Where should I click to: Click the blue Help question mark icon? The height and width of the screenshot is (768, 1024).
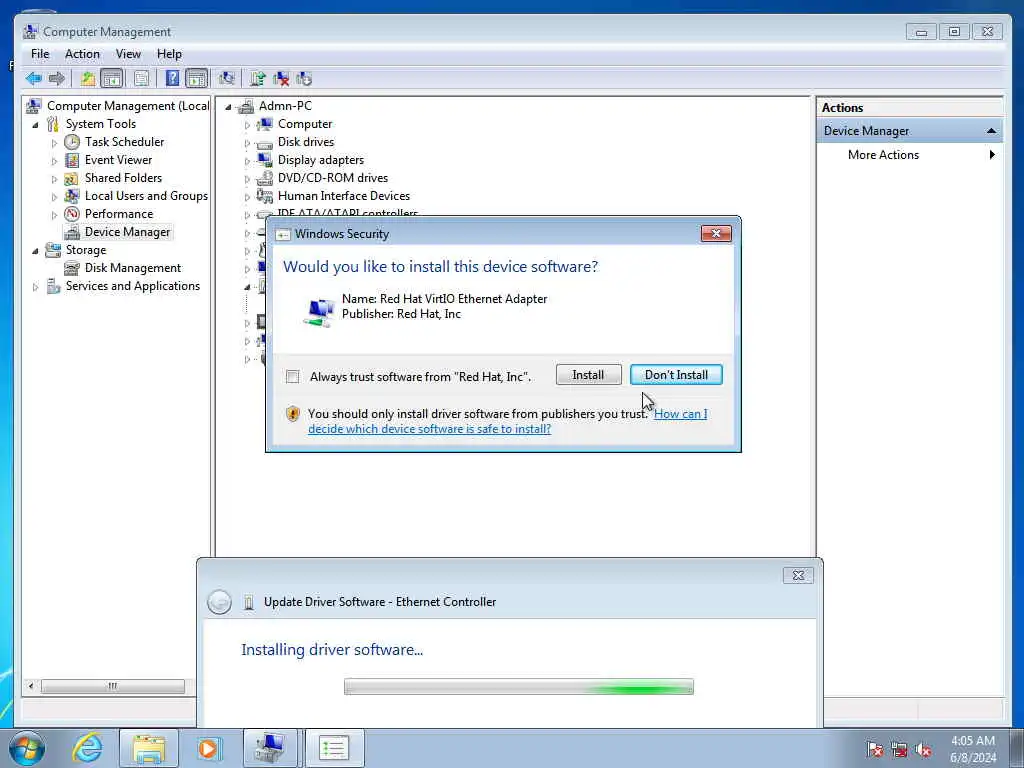[x=172, y=79]
